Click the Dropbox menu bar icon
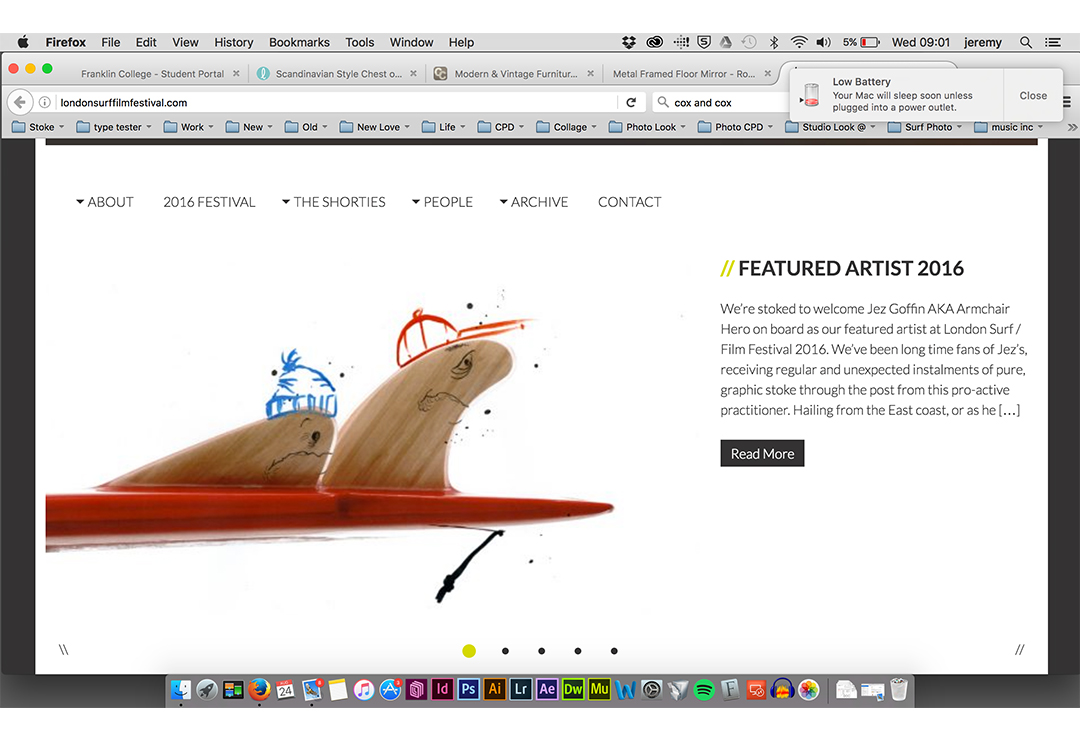Viewport: 1080px width, 740px height. (x=628, y=42)
